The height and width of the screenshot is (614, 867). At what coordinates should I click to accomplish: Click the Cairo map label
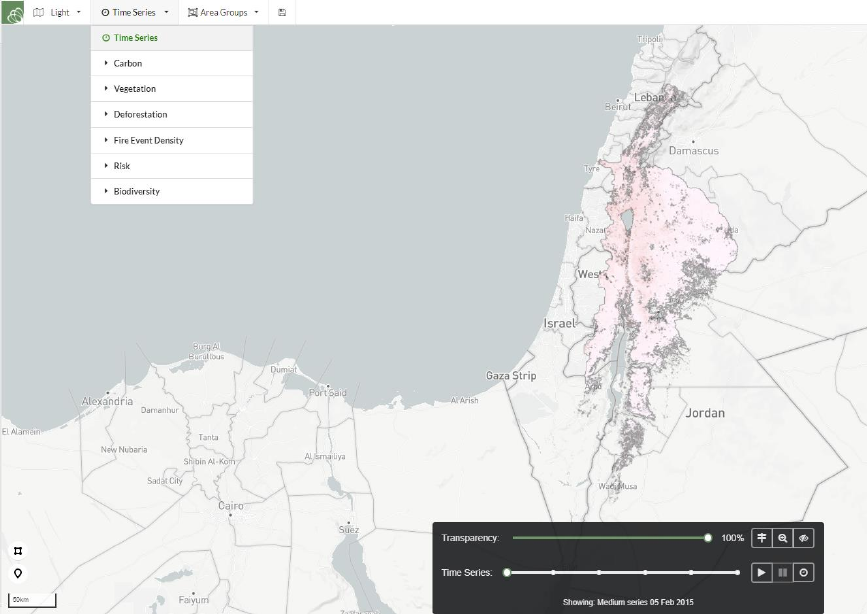click(231, 506)
